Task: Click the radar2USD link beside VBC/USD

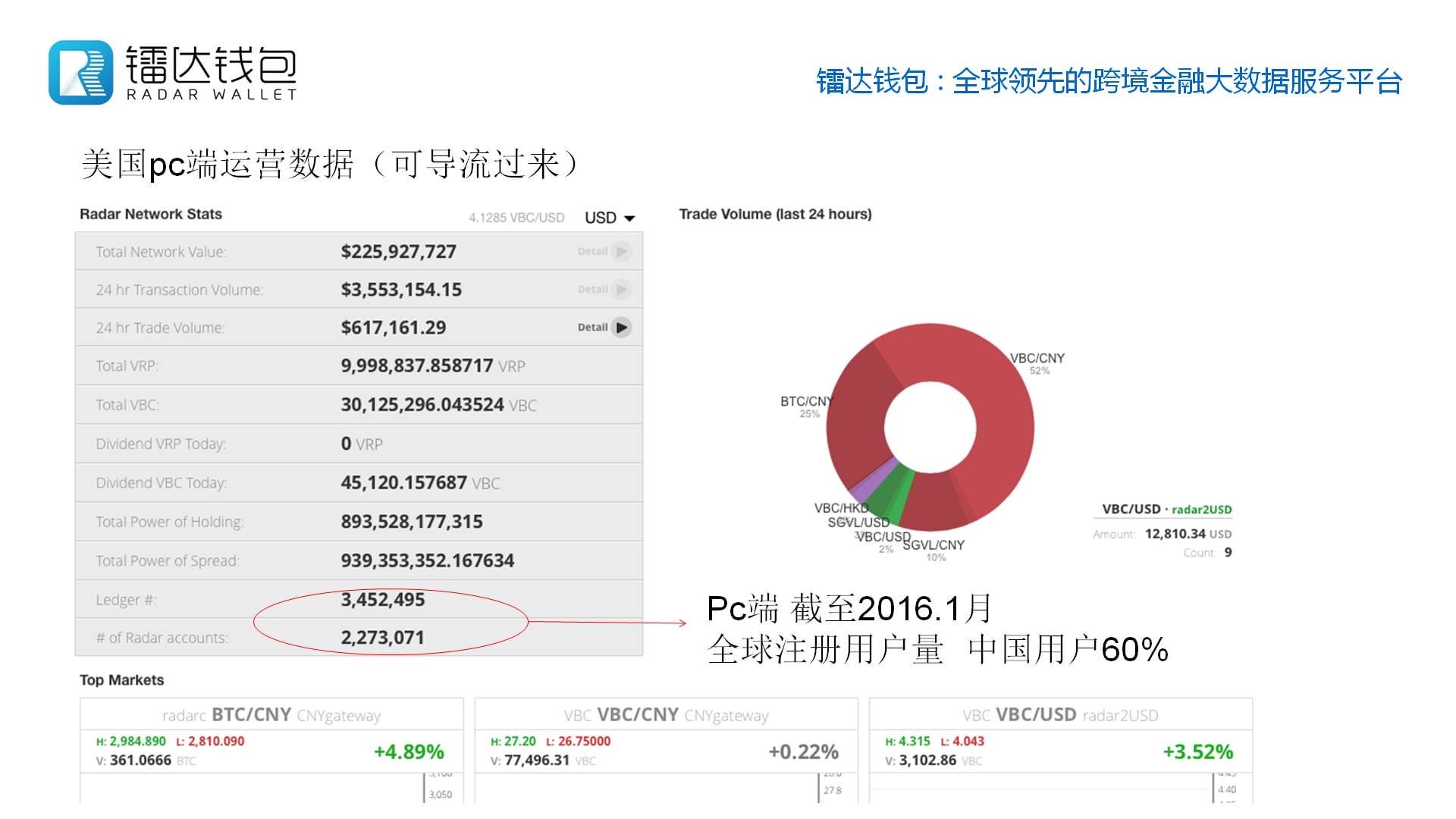Action: [1202, 510]
